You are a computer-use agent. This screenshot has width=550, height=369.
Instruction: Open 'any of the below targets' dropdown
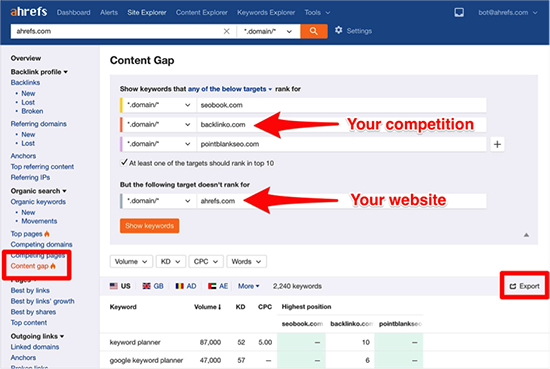coord(230,89)
